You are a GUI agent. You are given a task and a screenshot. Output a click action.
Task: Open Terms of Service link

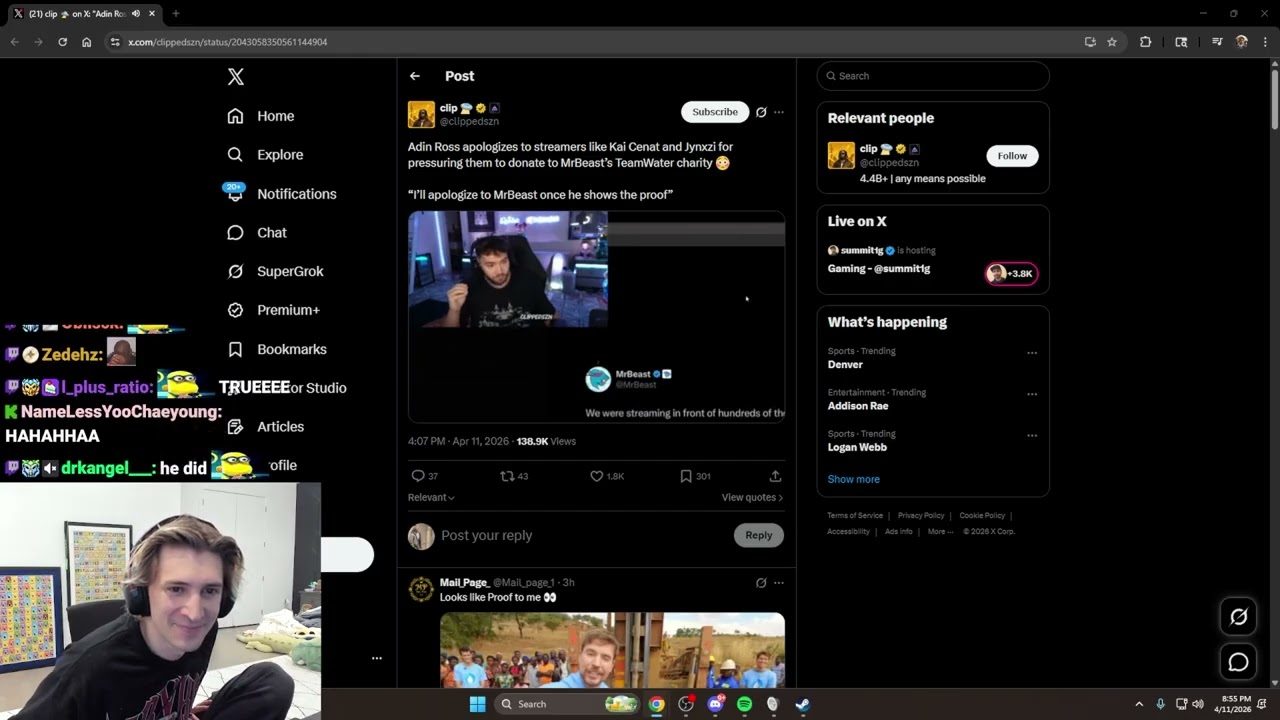[x=855, y=516]
